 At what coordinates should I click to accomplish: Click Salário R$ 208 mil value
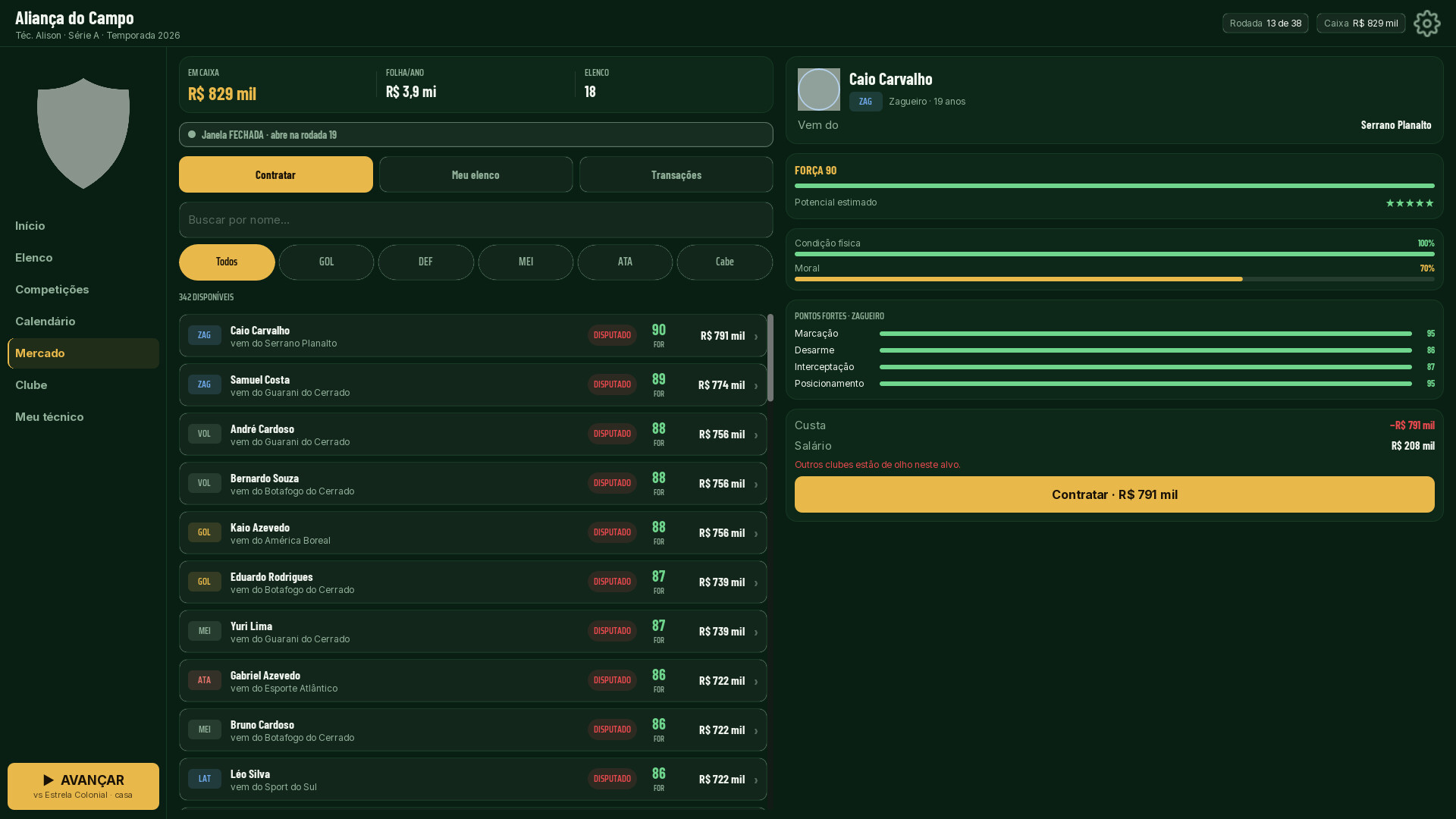[1413, 446]
